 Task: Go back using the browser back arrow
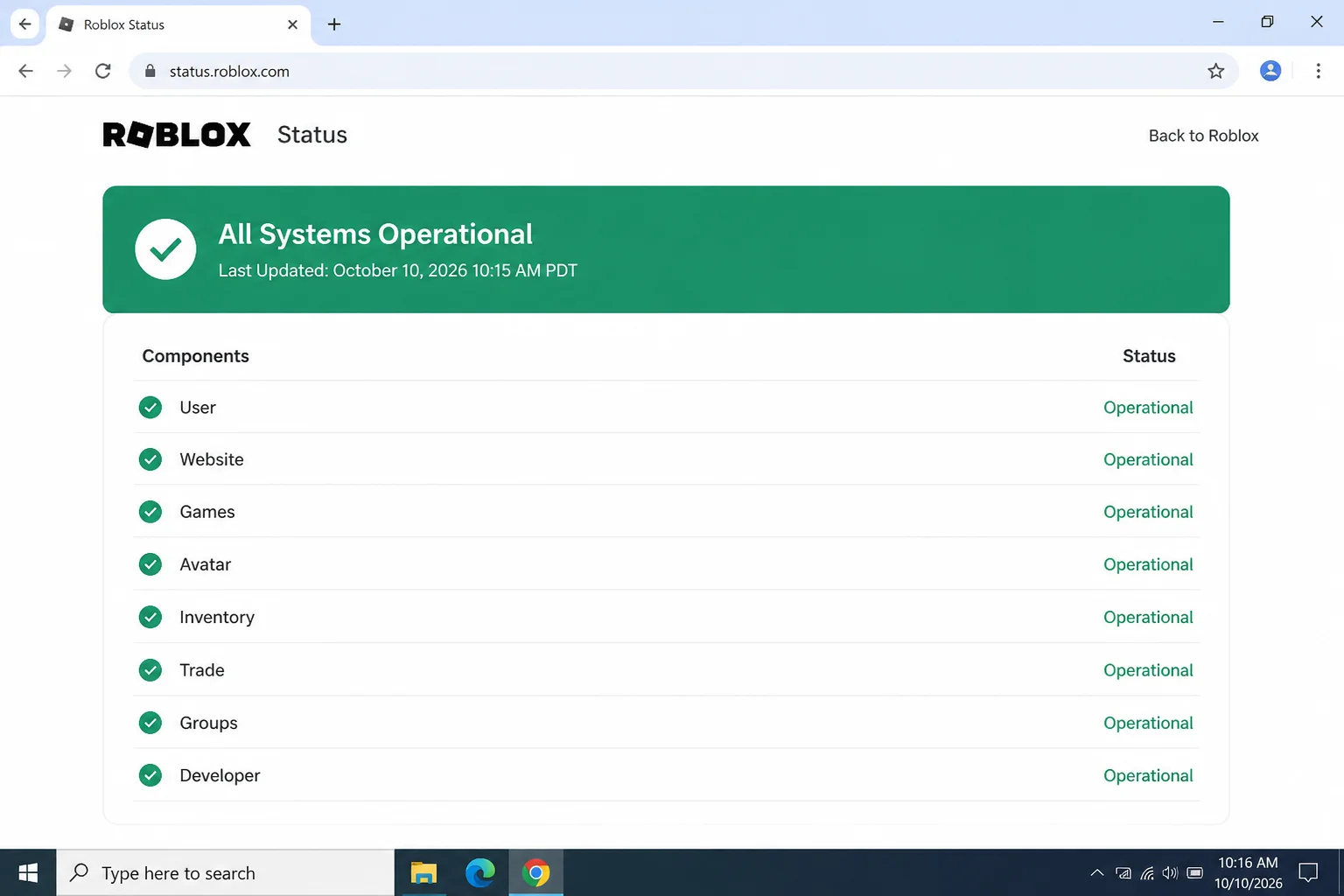tap(25, 71)
